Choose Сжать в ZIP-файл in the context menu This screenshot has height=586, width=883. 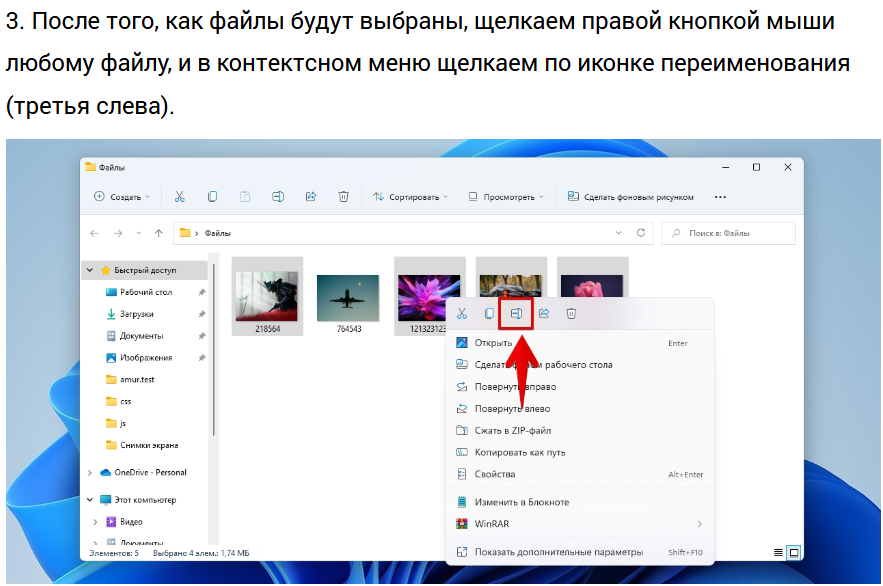click(580, 431)
